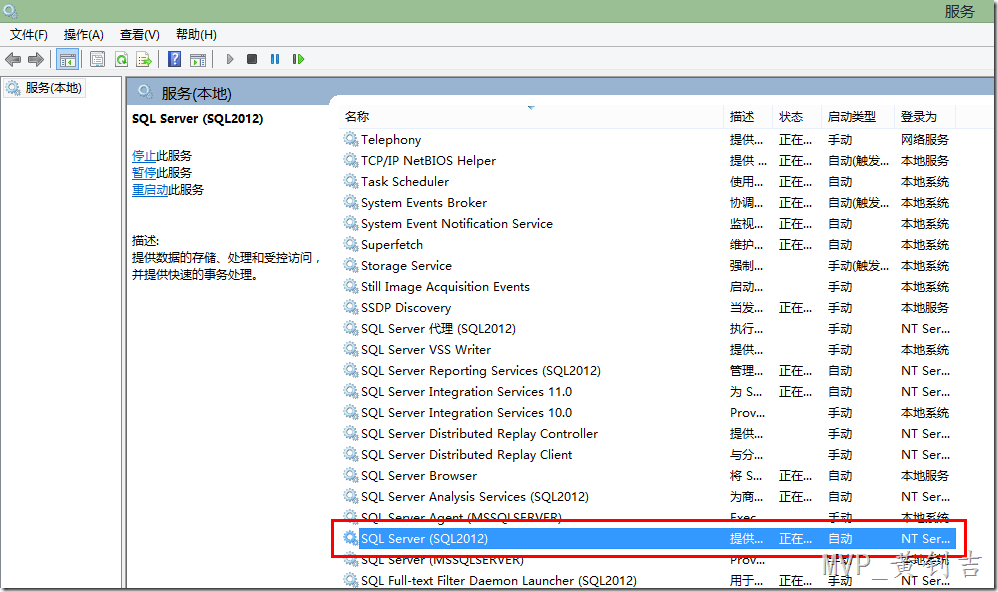Click the gear icon beside Task Scheduler
The width and height of the screenshot is (998, 592).
[351, 181]
